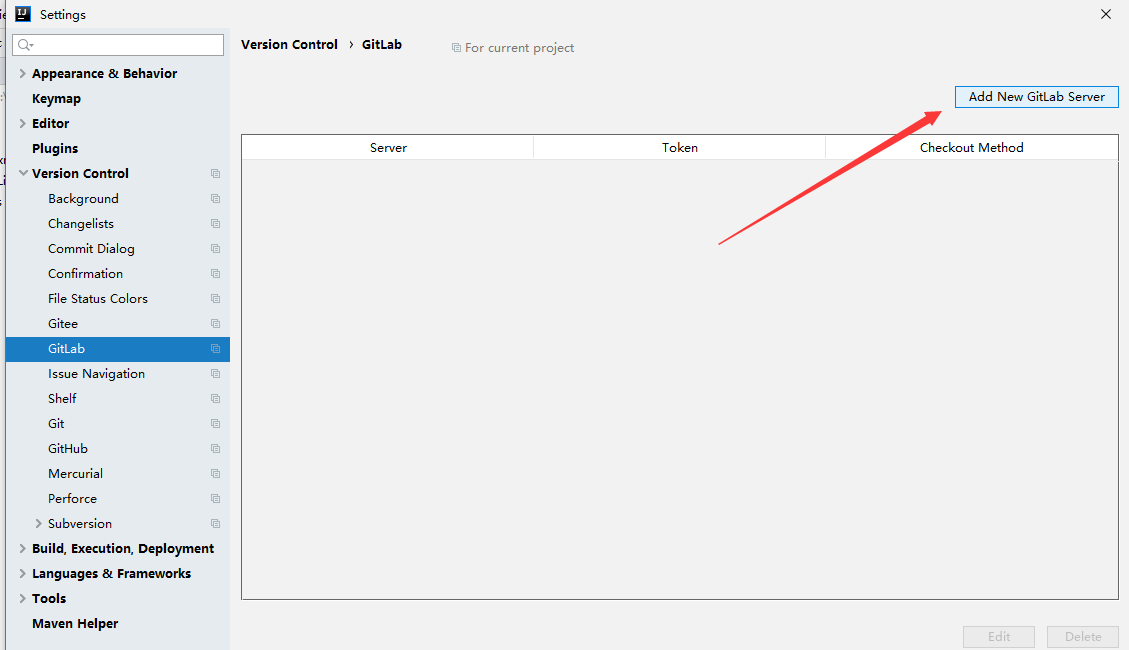
Task: Expand Build, Execution, Deployment section
Action: pyautogui.click(x=22, y=549)
